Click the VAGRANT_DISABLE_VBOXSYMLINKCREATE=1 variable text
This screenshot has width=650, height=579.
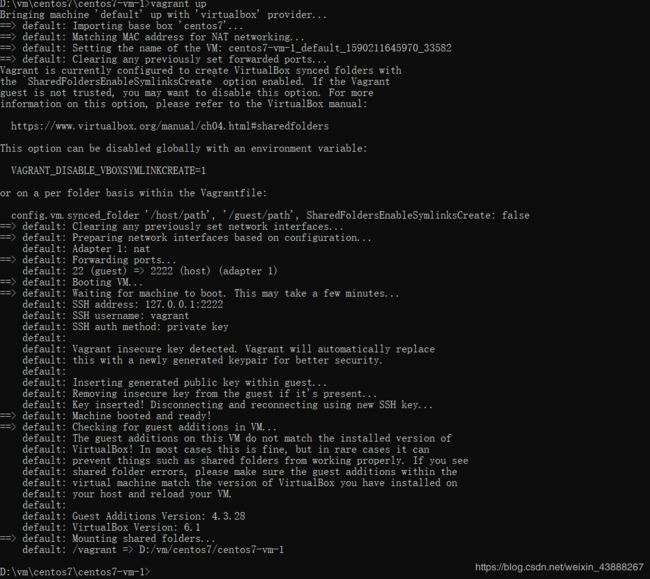coord(108,171)
